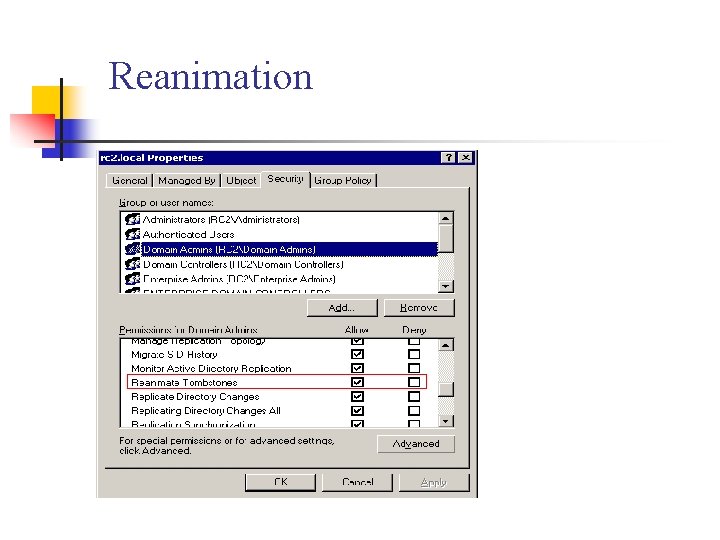Click the group list scrollbar thumb

(446, 238)
